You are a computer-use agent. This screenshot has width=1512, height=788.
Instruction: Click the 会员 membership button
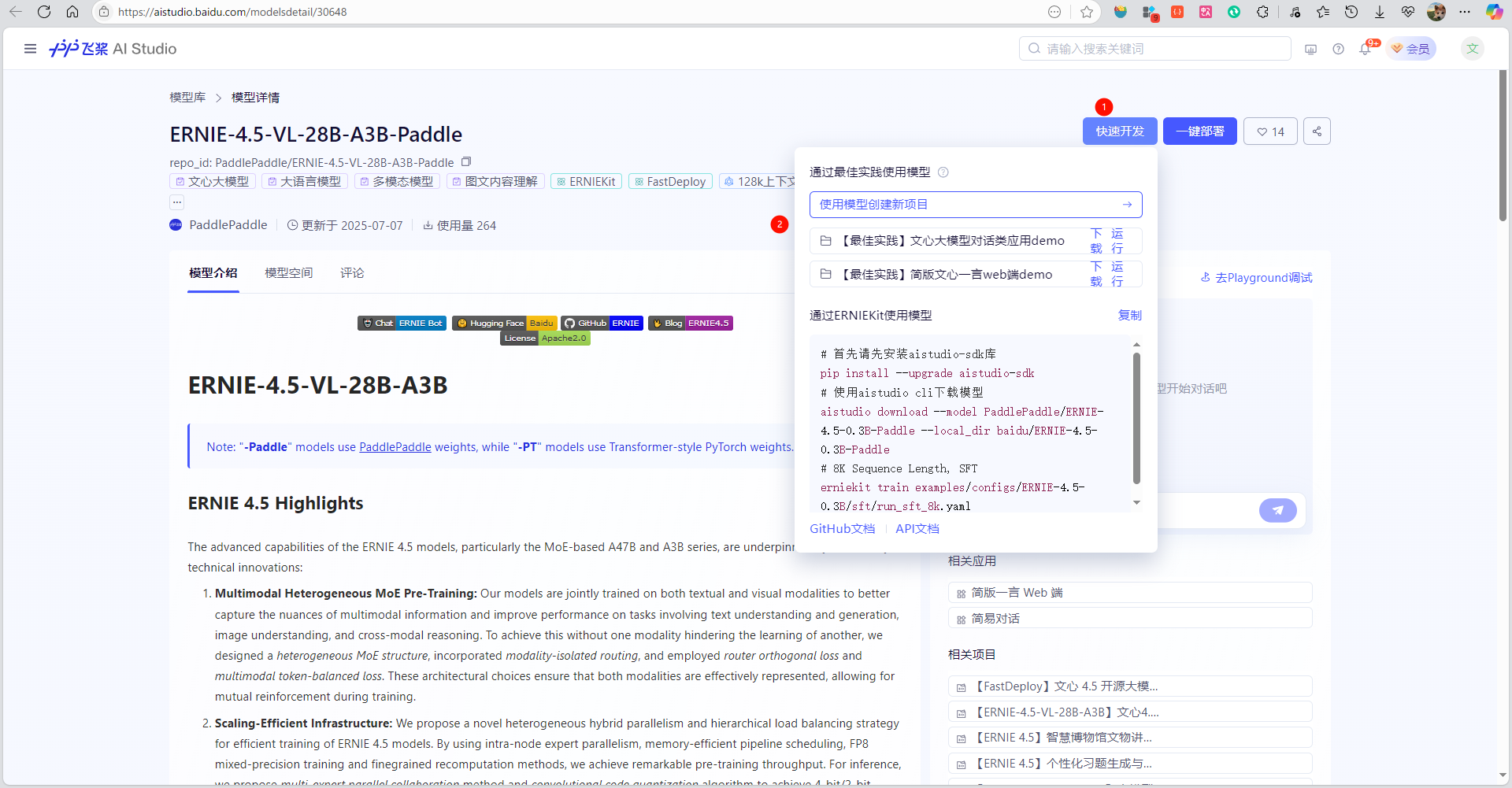tap(1411, 49)
